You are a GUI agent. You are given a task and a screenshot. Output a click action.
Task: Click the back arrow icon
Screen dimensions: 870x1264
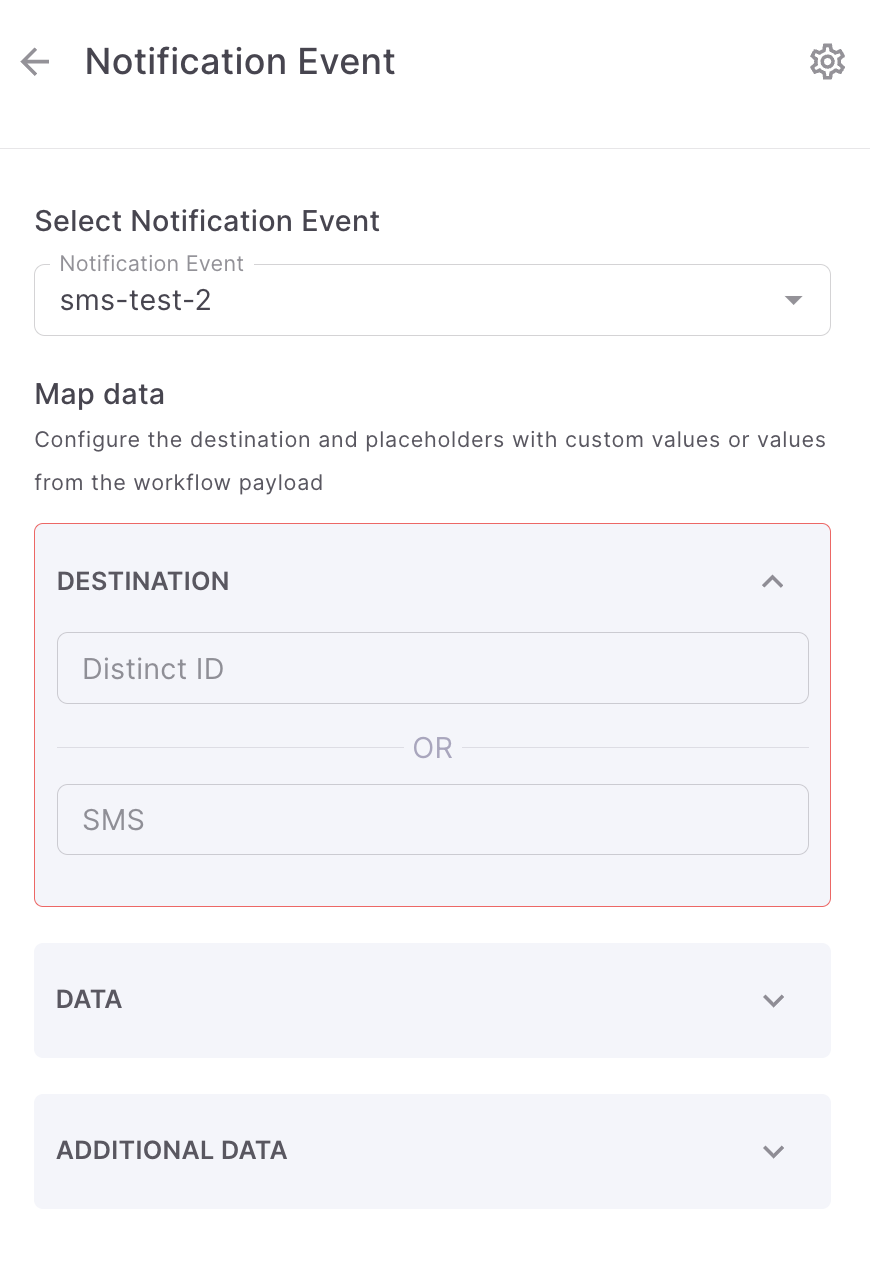35,62
